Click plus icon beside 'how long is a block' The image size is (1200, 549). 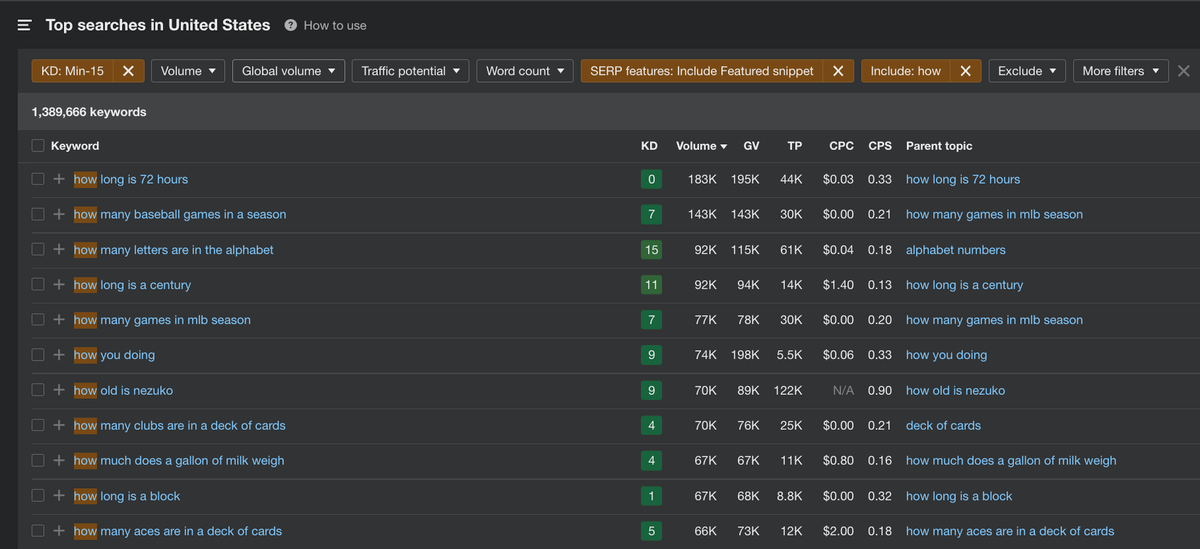[59, 496]
